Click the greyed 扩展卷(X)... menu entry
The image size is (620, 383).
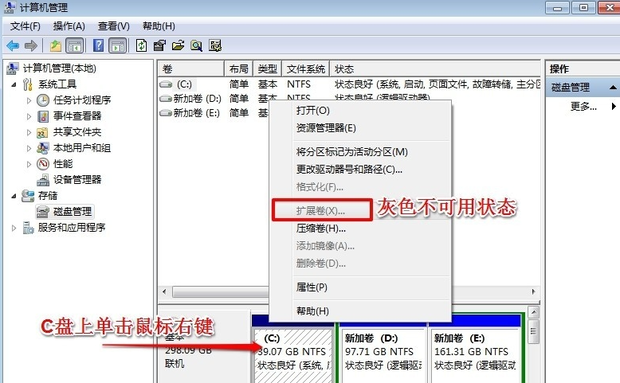click(322, 210)
